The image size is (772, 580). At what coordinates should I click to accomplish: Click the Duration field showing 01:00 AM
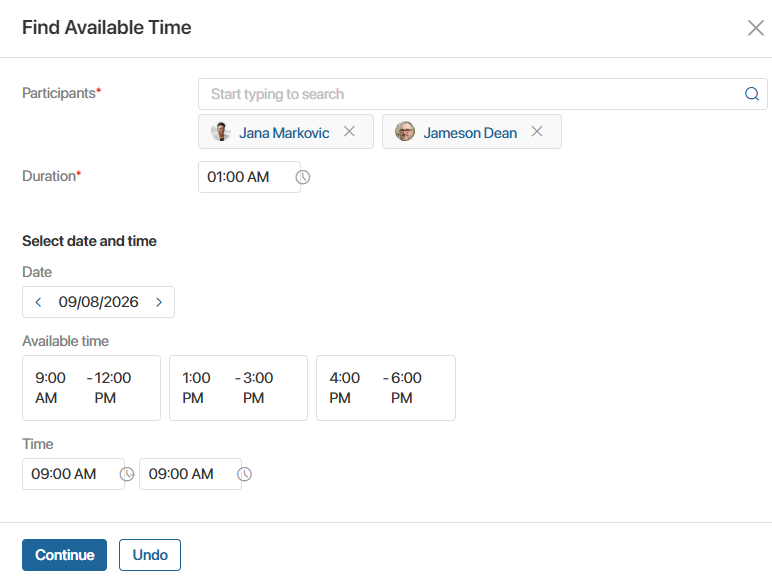[x=249, y=177]
